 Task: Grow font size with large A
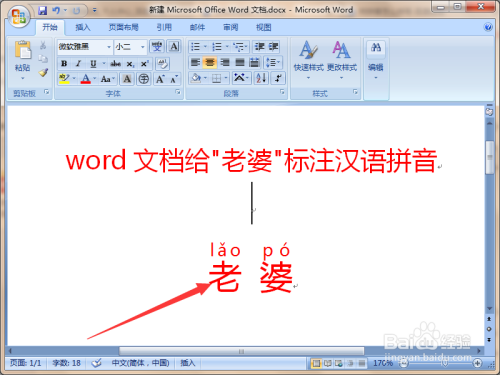[x=160, y=79]
